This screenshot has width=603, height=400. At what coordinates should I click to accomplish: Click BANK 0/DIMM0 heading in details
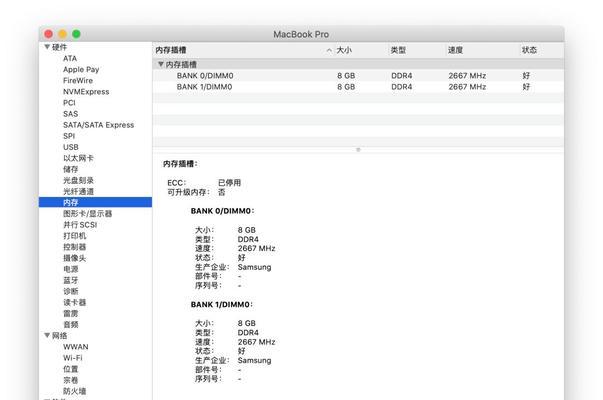(222, 211)
